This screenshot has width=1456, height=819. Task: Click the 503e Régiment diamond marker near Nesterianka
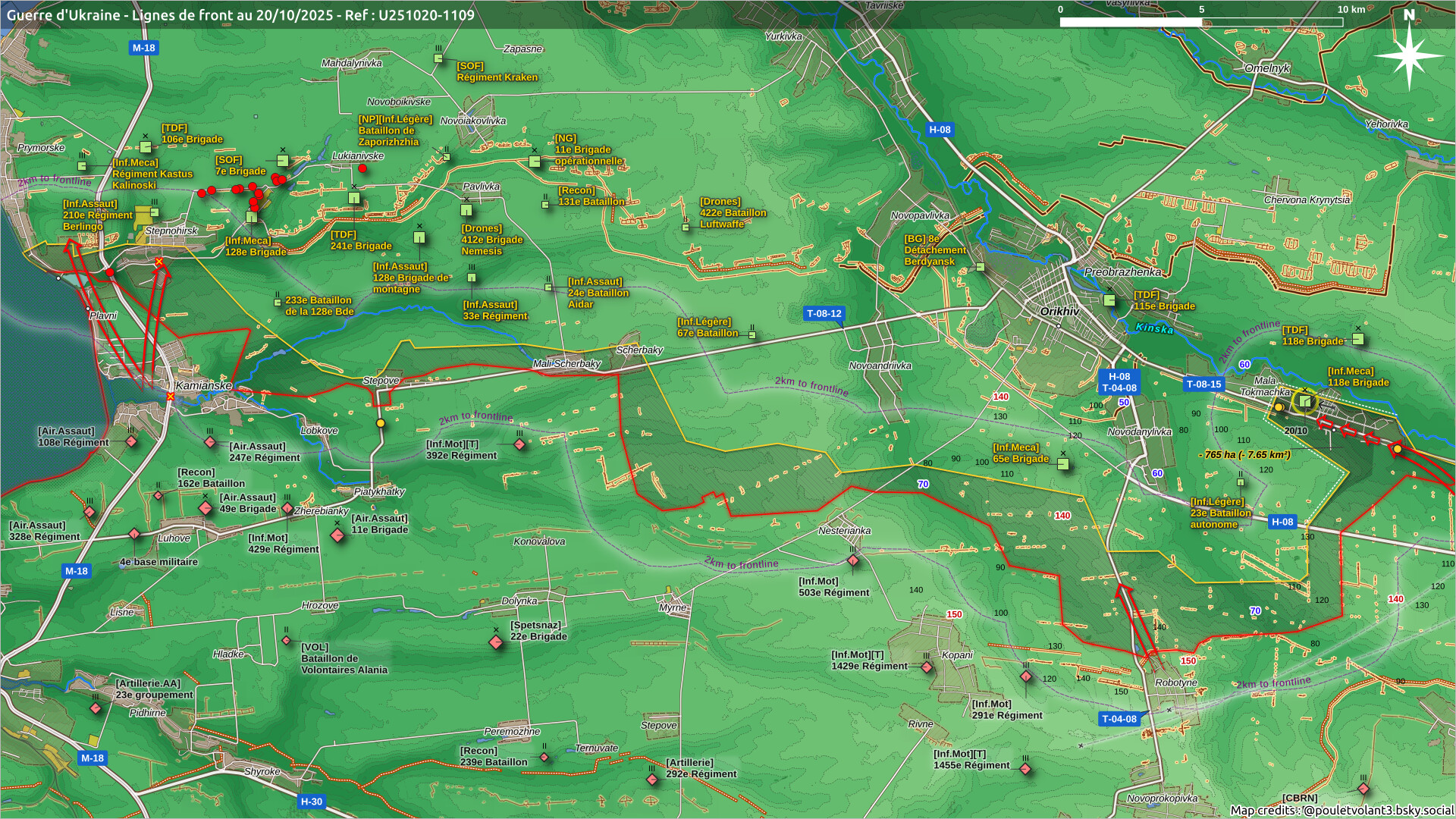pos(853,560)
